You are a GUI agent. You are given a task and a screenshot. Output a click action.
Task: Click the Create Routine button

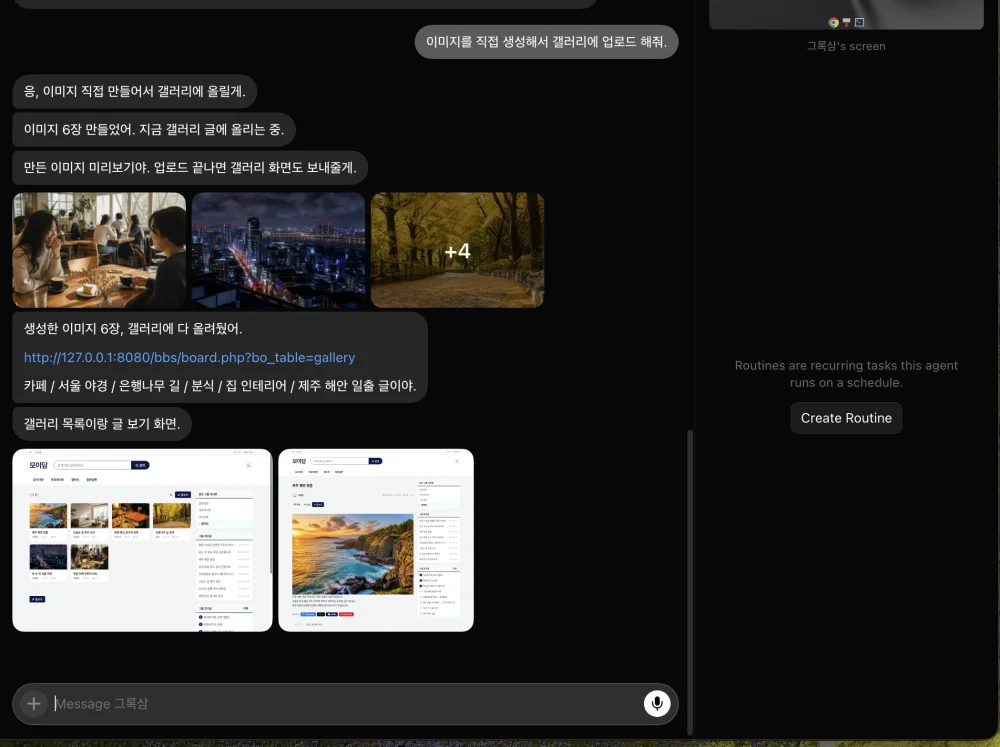pyautogui.click(x=846, y=418)
